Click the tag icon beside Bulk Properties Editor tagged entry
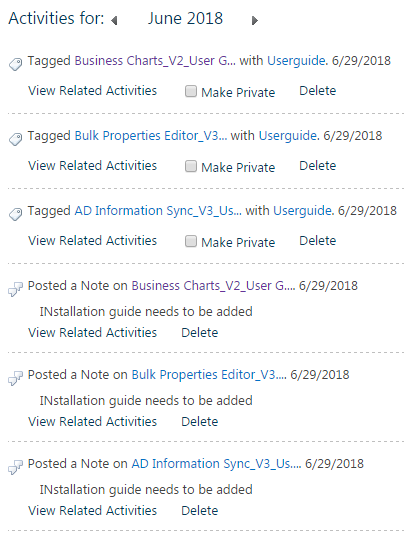The width and height of the screenshot is (404, 534). [x=15, y=139]
